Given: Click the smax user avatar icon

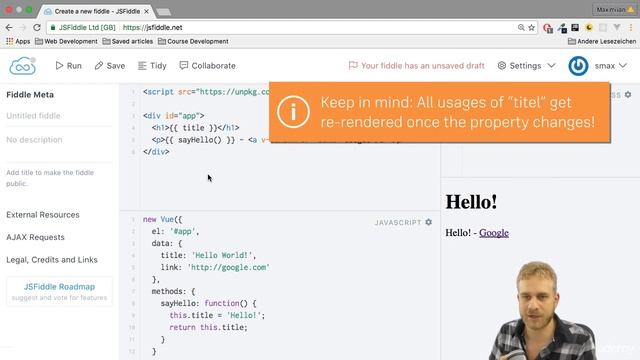Looking at the screenshot, I should pos(578,66).
